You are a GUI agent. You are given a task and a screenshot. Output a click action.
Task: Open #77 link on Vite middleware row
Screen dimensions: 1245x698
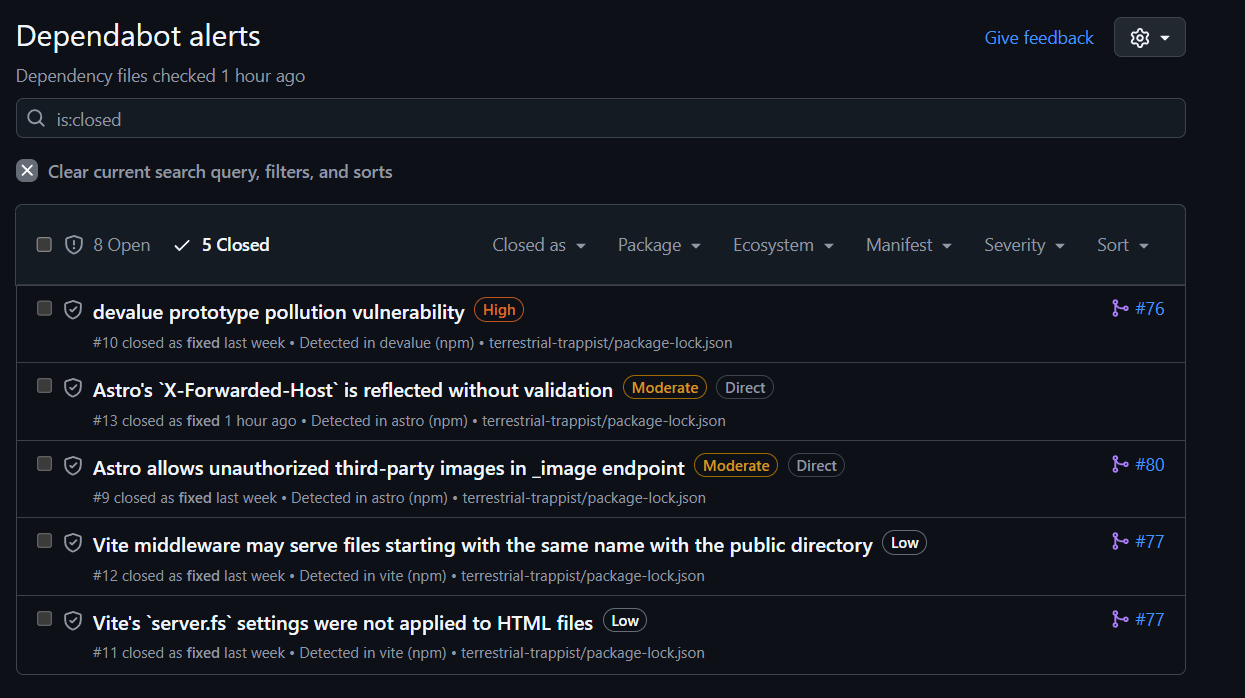pyautogui.click(x=1150, y=541)
